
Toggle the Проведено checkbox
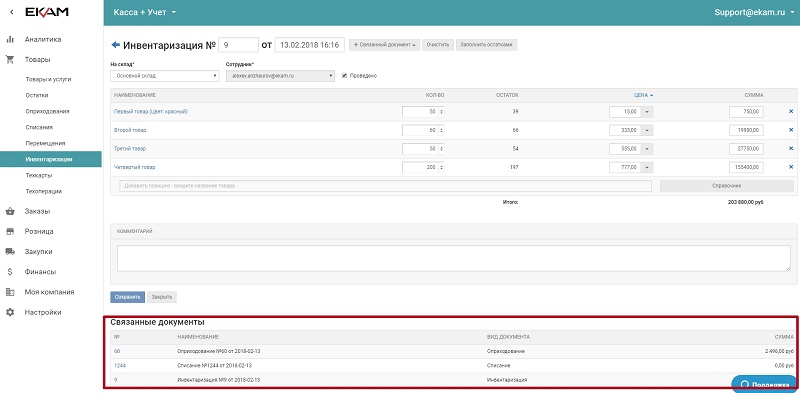coord(344,76)
